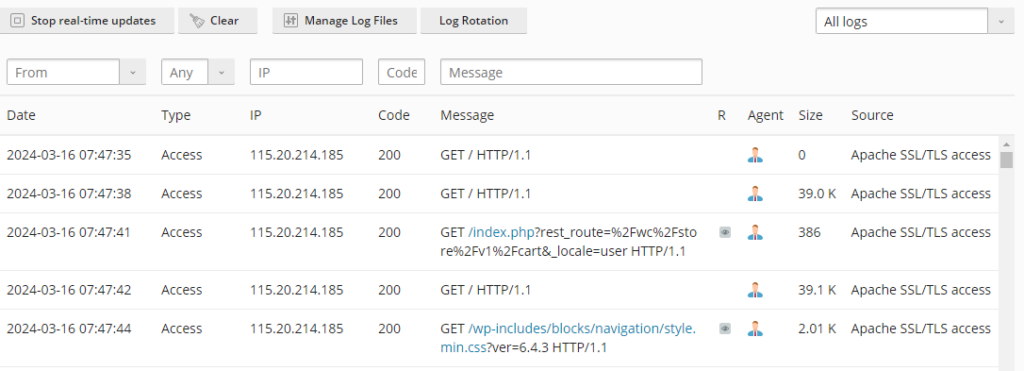Focus the IP filter field

306,72
